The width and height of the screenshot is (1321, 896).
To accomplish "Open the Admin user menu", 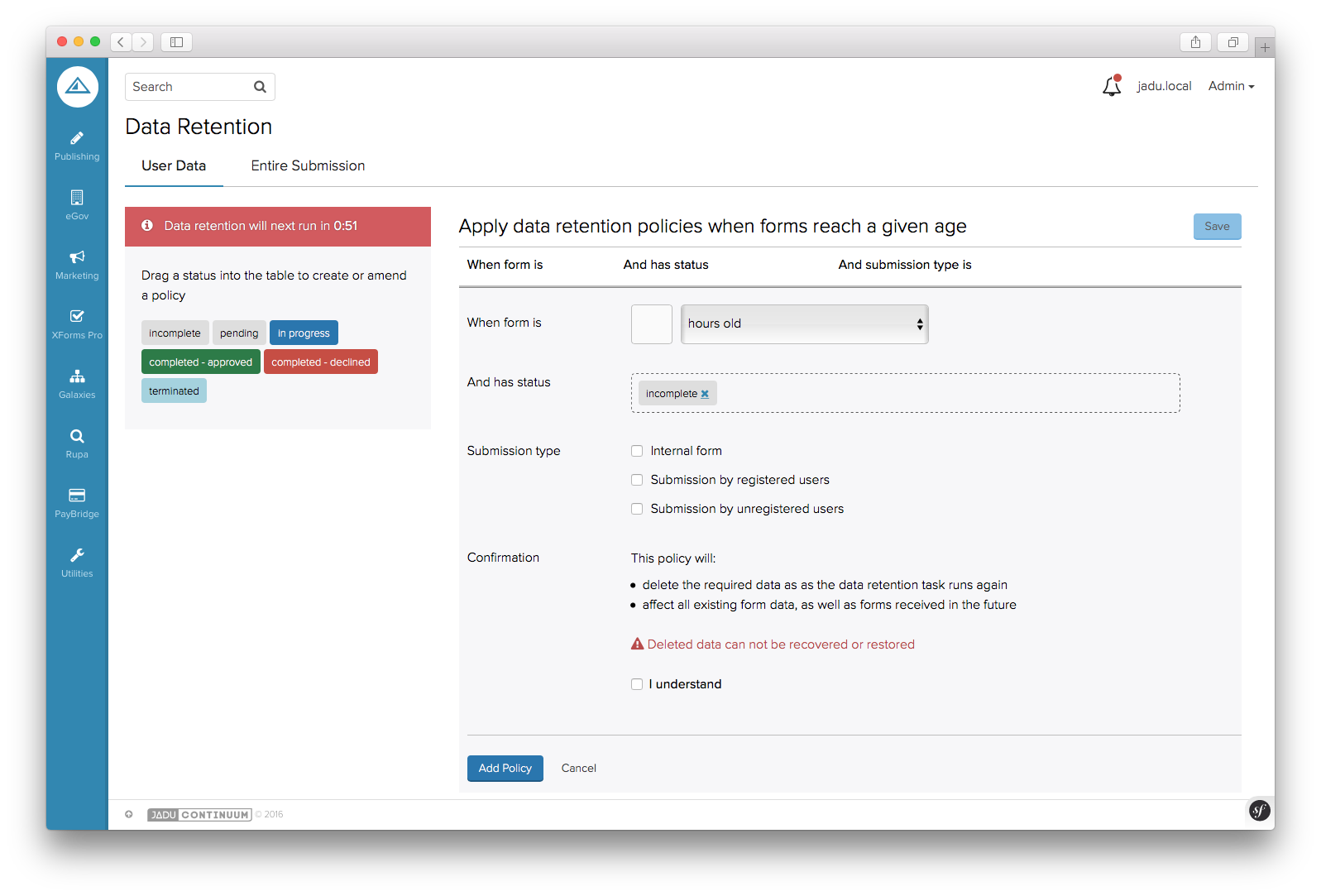I will tap(1230, 86).
